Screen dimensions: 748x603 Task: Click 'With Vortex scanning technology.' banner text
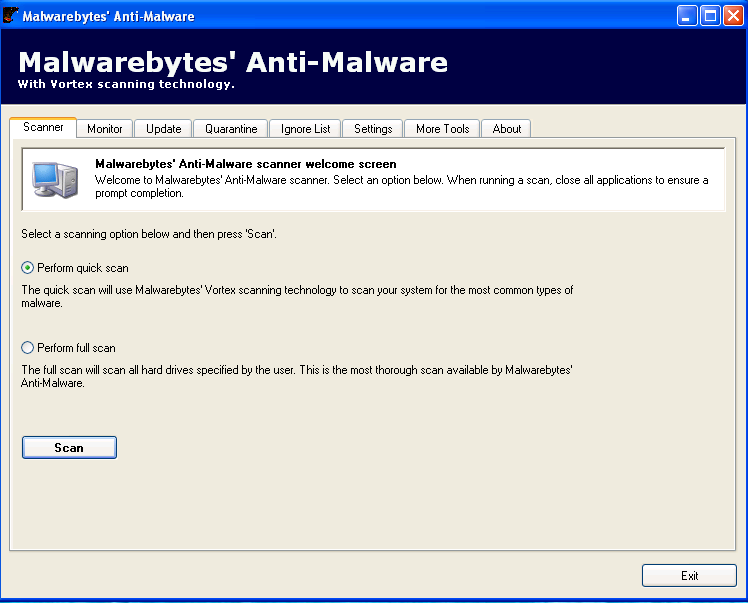pyautogui.click(x=126, y=84)
